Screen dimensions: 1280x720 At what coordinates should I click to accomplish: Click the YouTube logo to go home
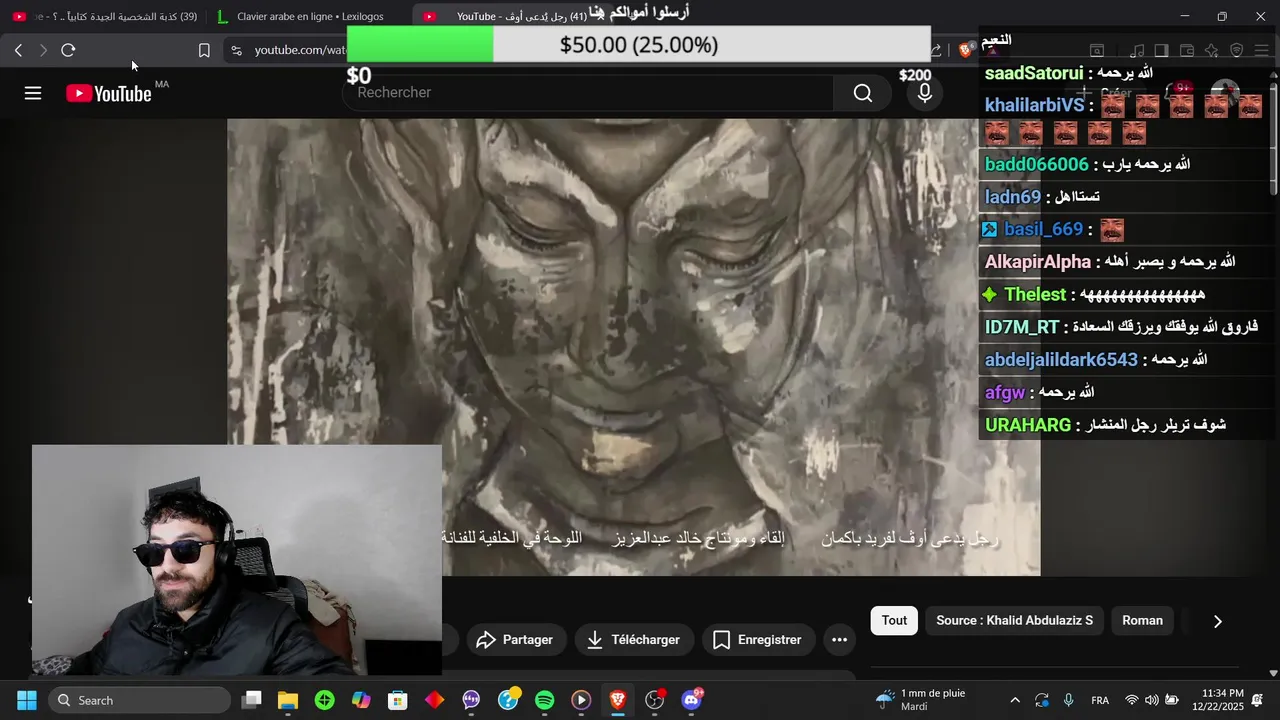click(x=109, y=93)
